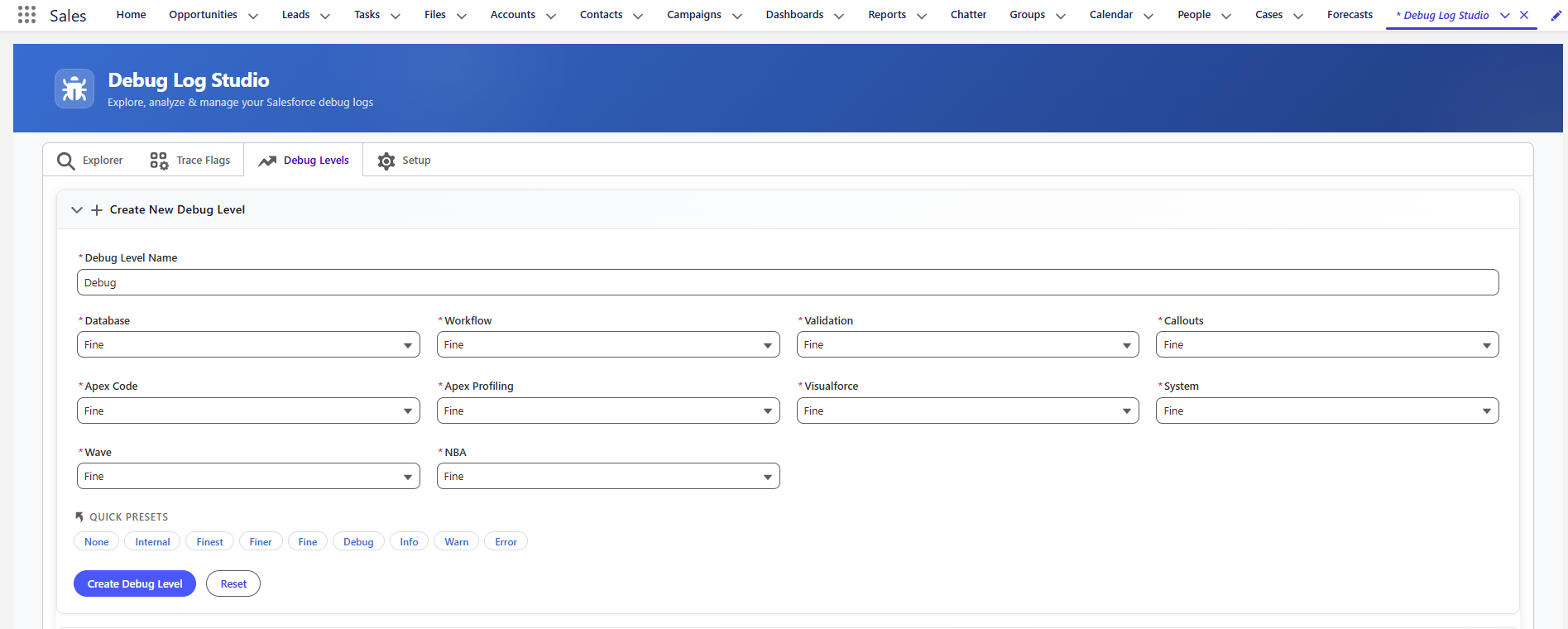Open the App Launcher grid icon

tap(26, 15)
